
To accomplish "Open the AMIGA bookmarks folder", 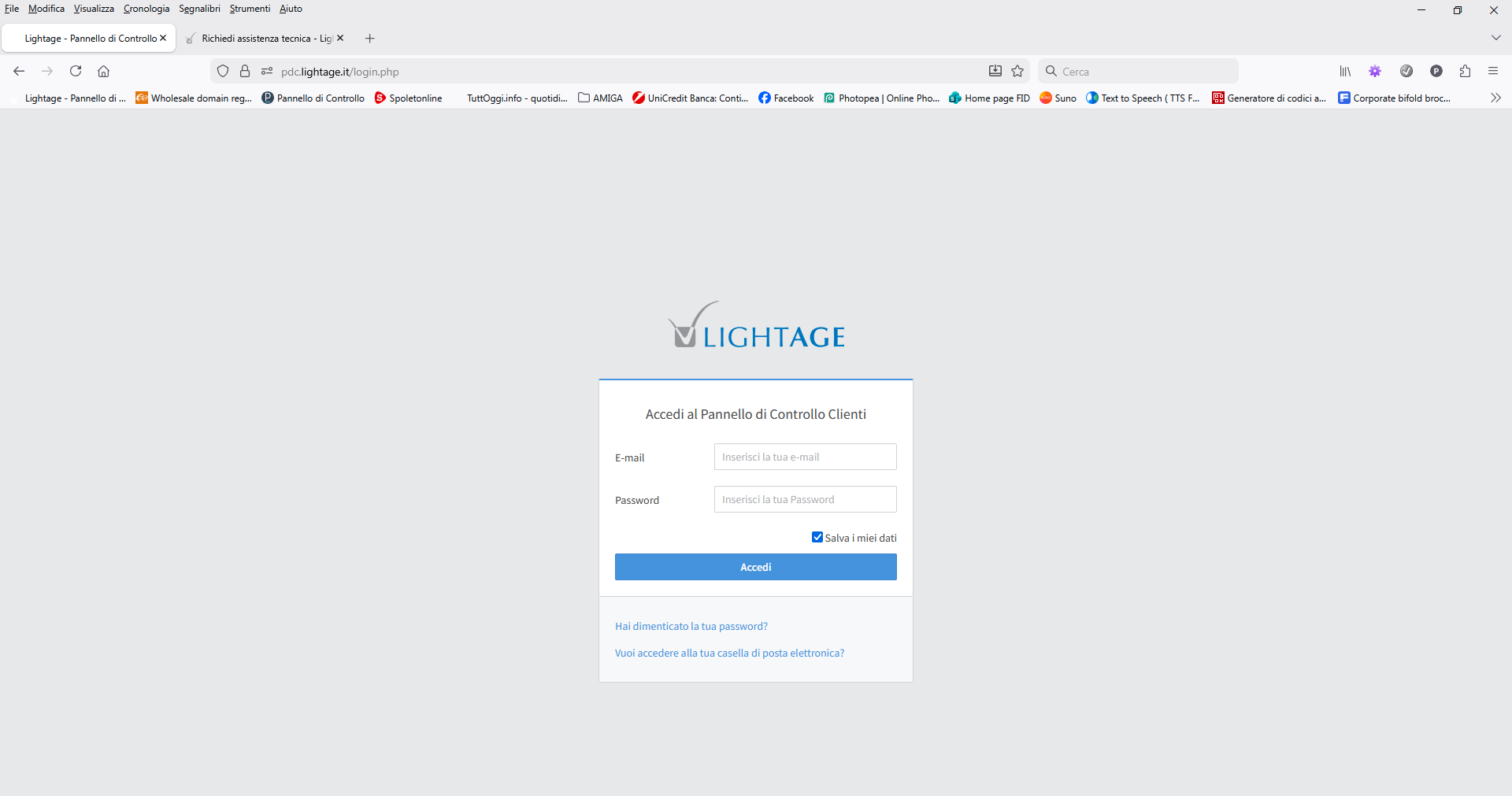I will (600, 98).
